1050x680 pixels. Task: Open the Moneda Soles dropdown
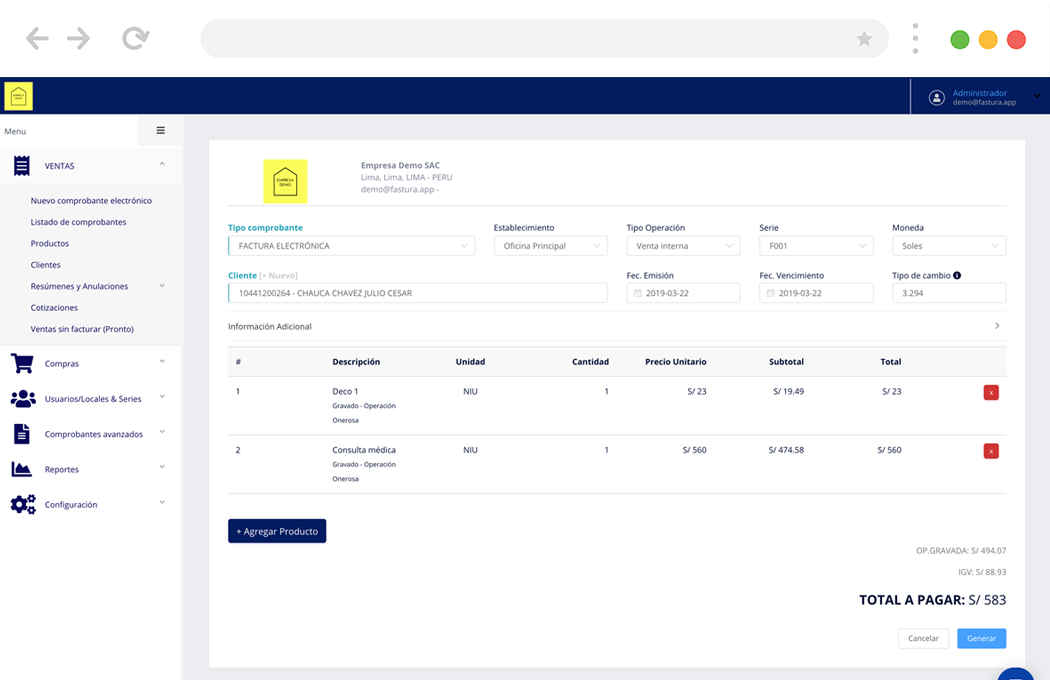tap(948, 246)
